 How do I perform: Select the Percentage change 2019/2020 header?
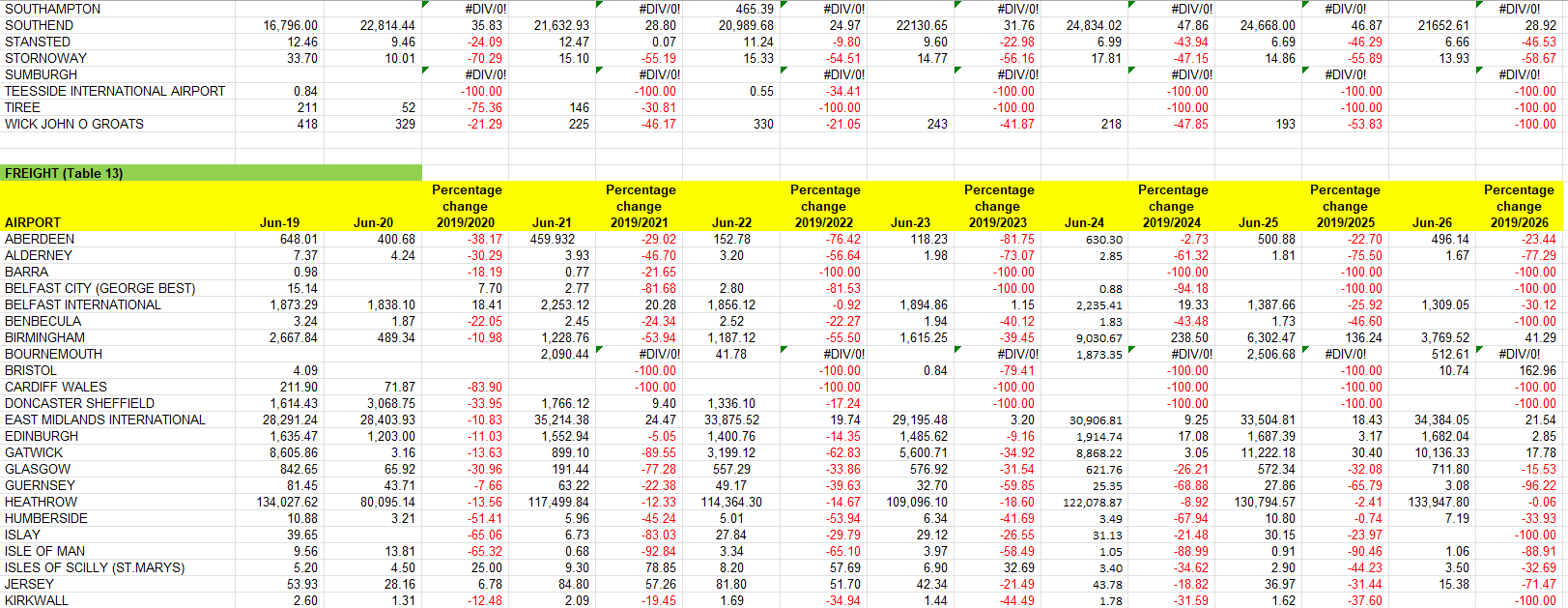pos(466,206)
